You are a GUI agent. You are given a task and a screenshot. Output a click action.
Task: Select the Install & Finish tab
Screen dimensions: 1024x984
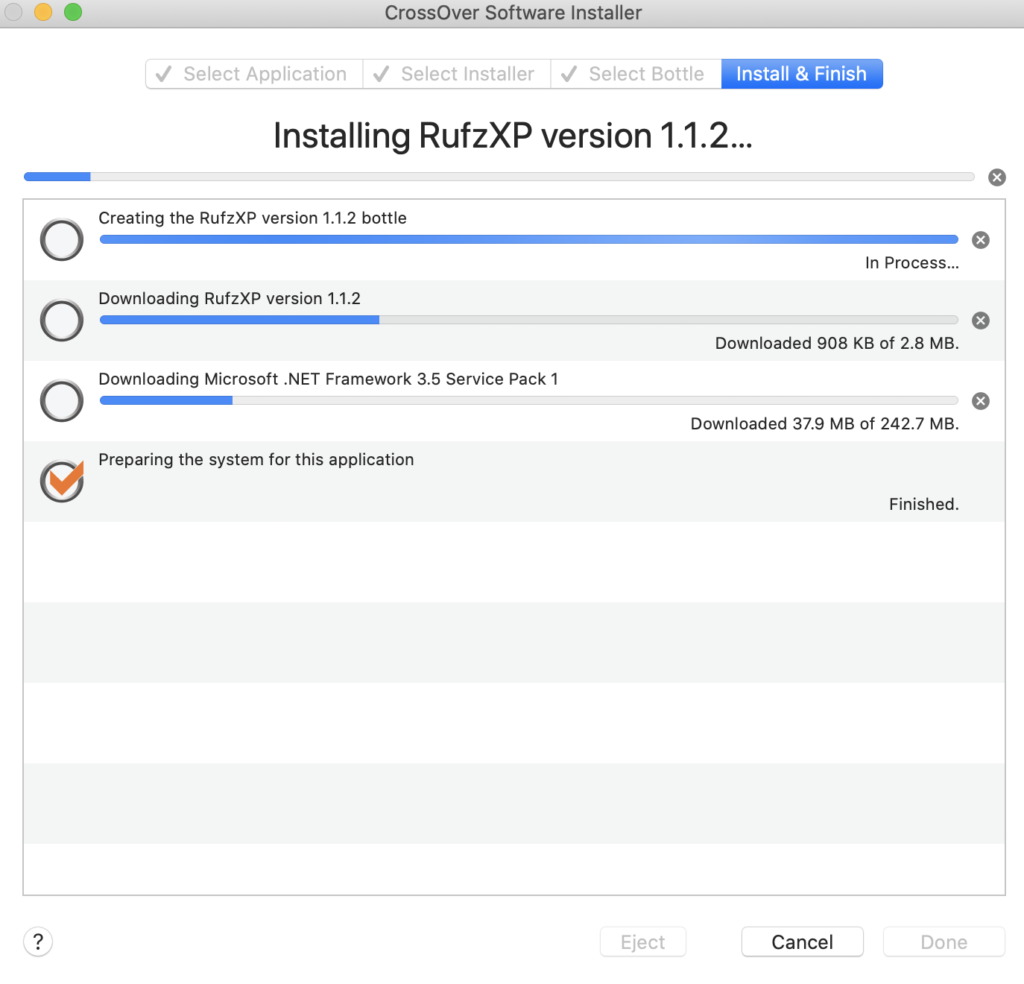[x=801, y=74]
